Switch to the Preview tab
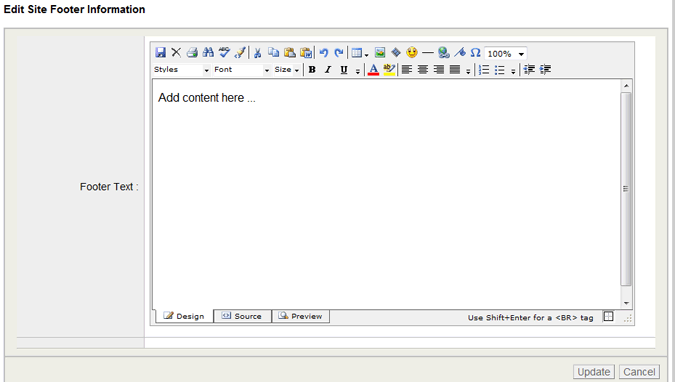This screenshot has width=675, height=382. click(x=301, y=316)
